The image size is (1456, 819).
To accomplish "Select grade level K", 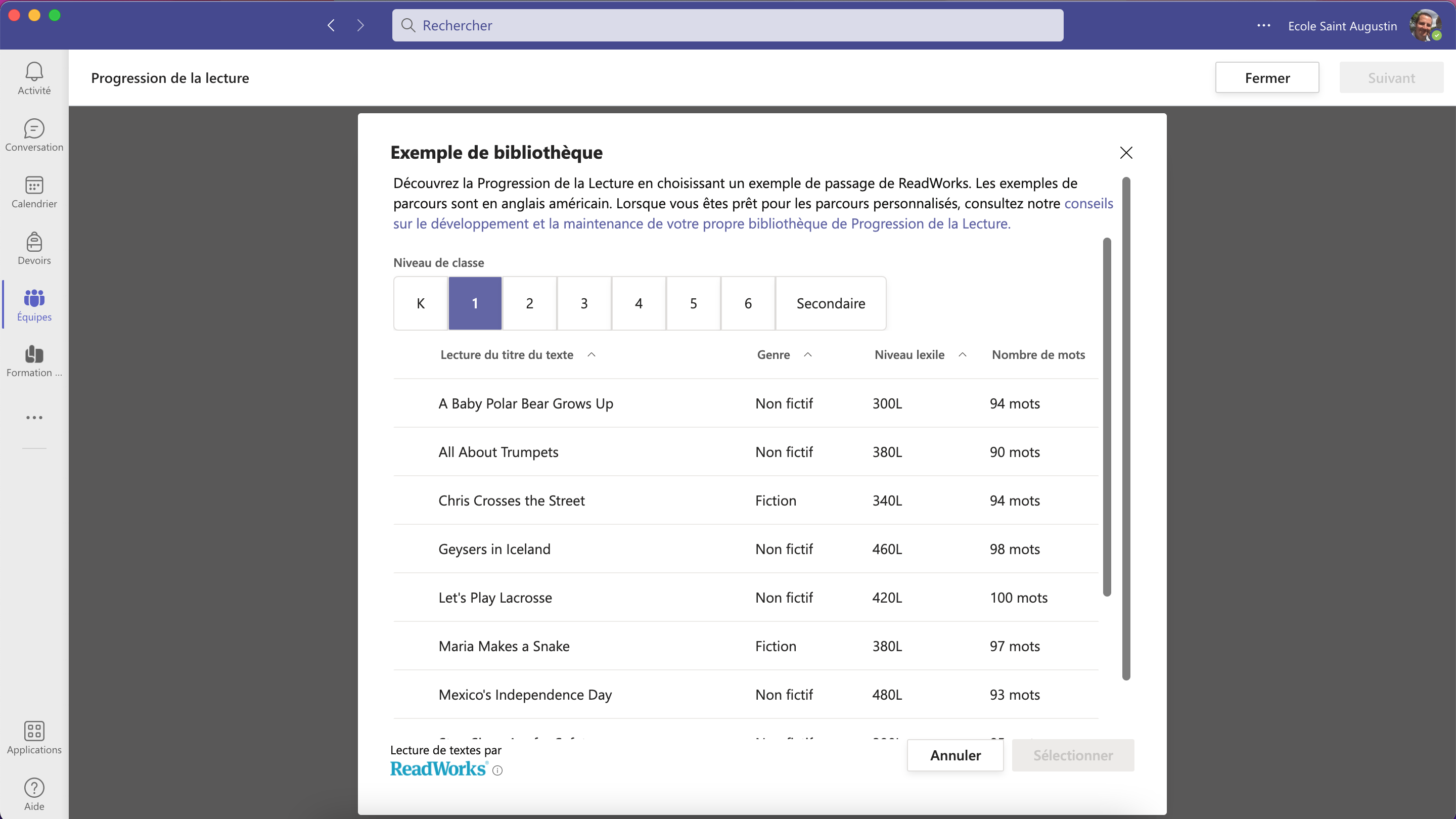I will point(421,303).
